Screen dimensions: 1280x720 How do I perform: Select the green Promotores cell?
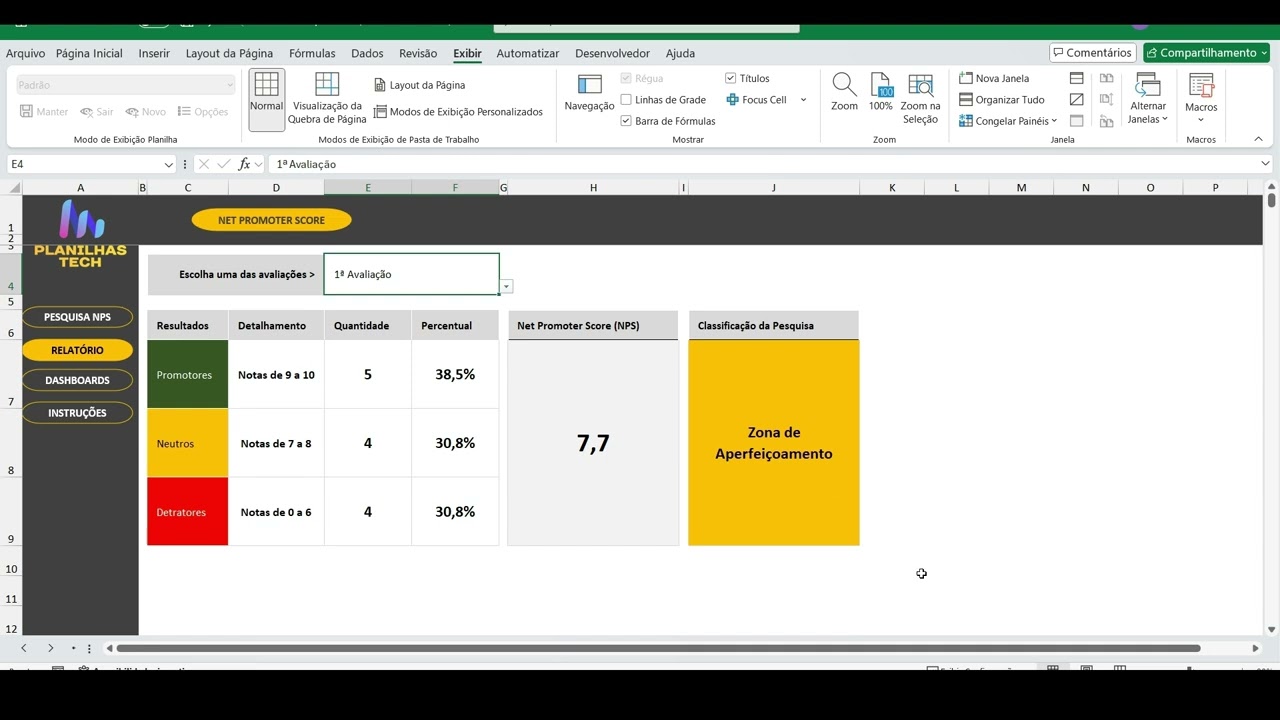point(188,375)
